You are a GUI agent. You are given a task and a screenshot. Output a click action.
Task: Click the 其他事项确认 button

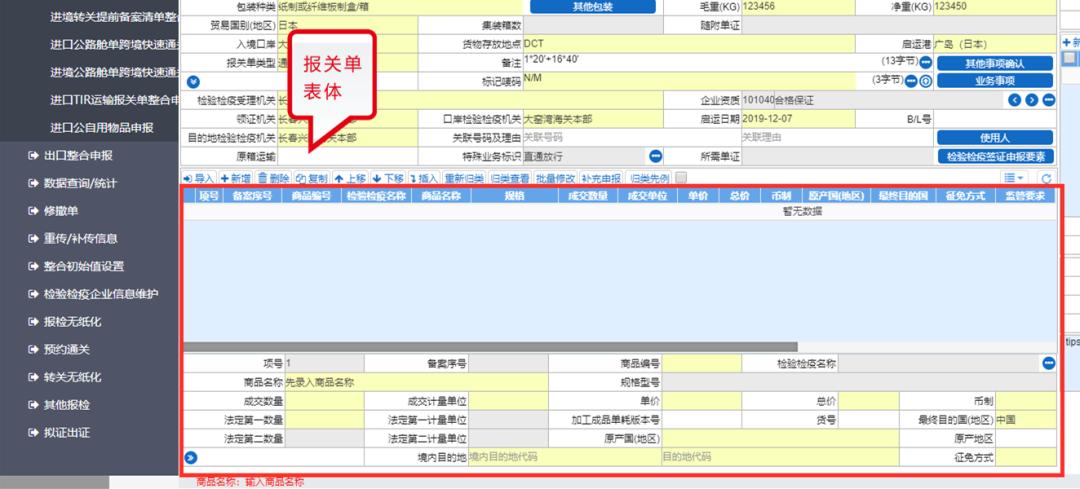[x=995, y=63]
